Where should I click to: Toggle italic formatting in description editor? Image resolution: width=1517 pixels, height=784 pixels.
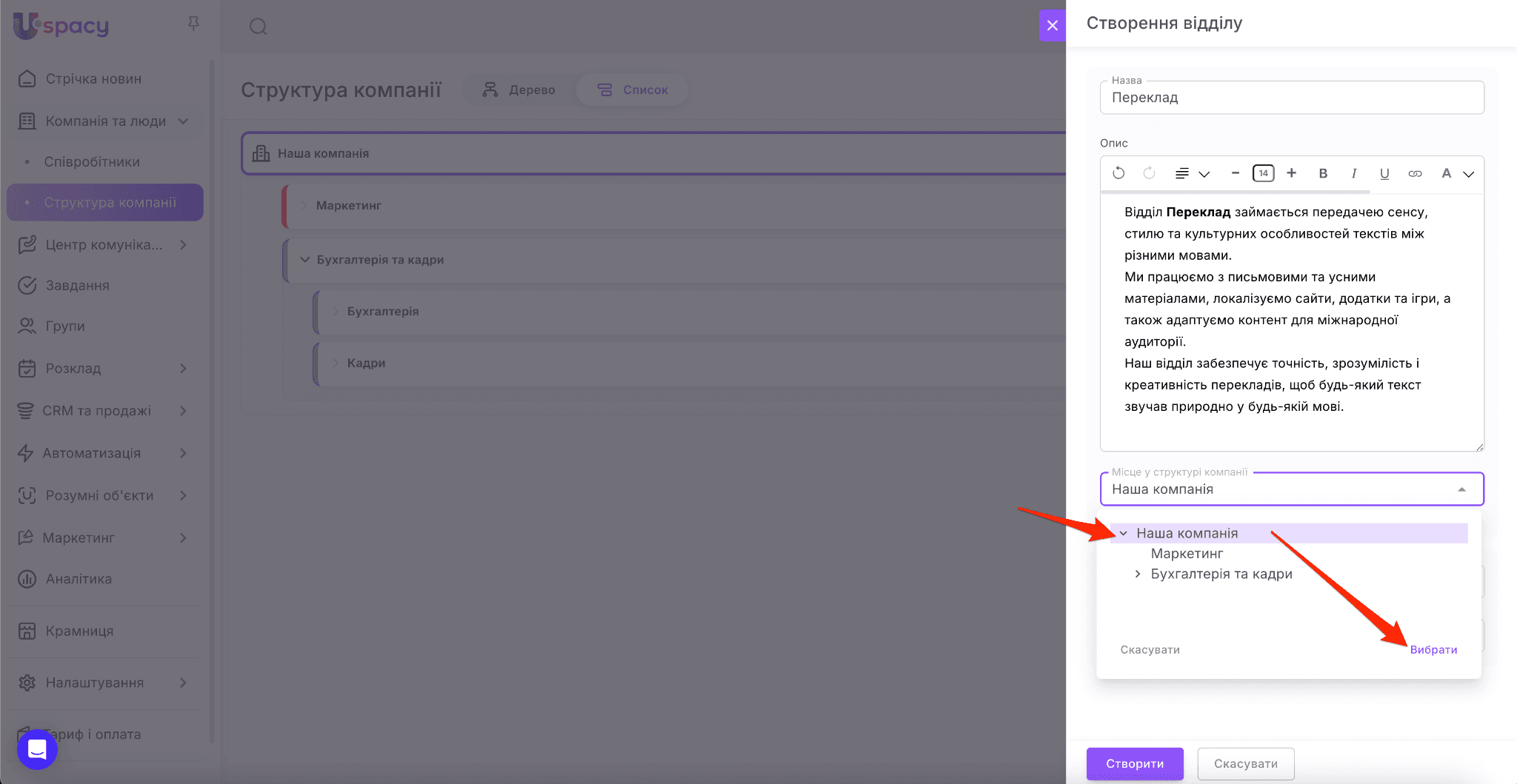click(1353, 173)
